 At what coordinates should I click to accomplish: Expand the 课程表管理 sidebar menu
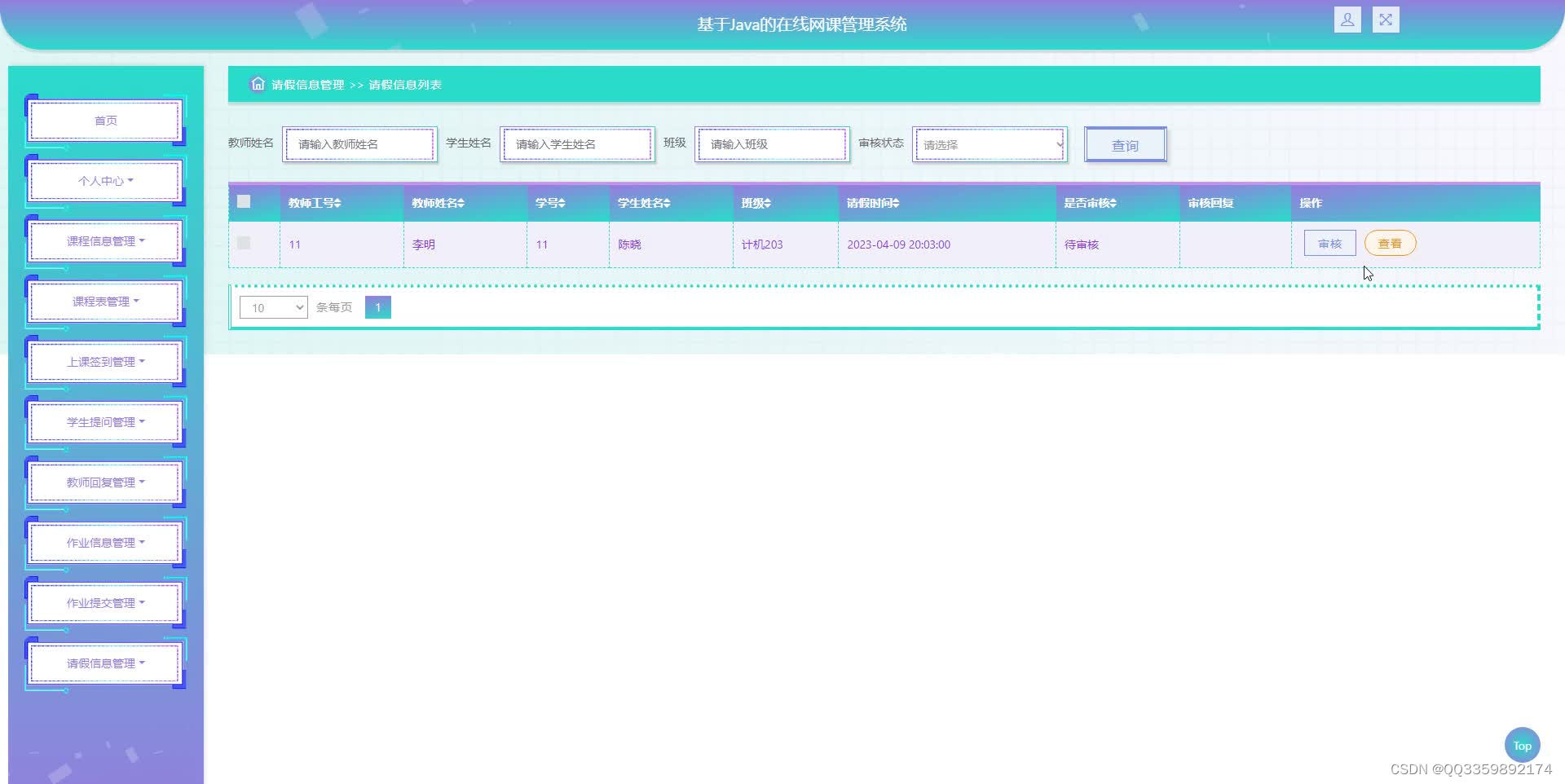(105, 302)
